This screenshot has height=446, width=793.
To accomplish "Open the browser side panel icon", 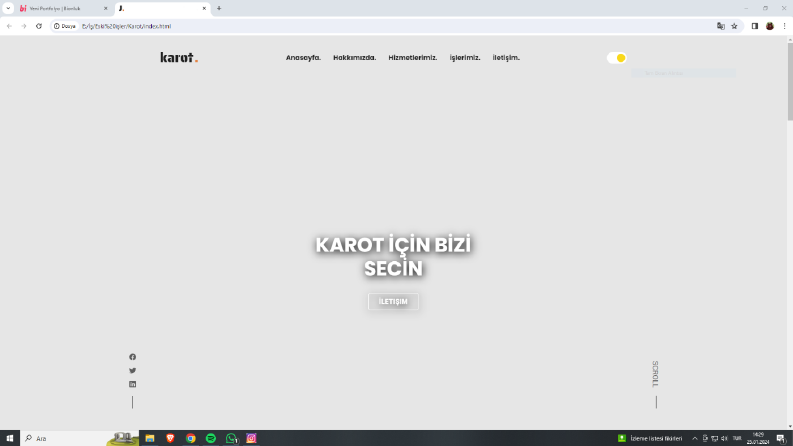I will (755, 26).
